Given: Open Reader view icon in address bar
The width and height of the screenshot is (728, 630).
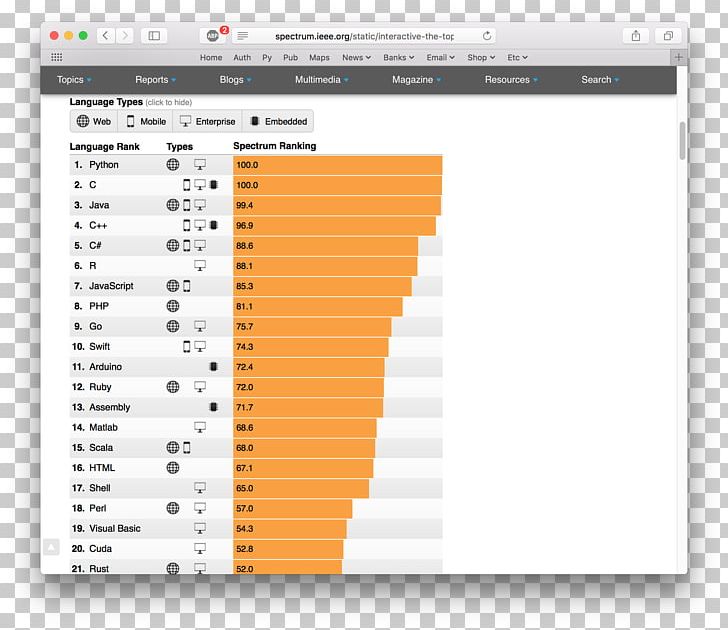Looking at the screenshot, I should 242,36.
